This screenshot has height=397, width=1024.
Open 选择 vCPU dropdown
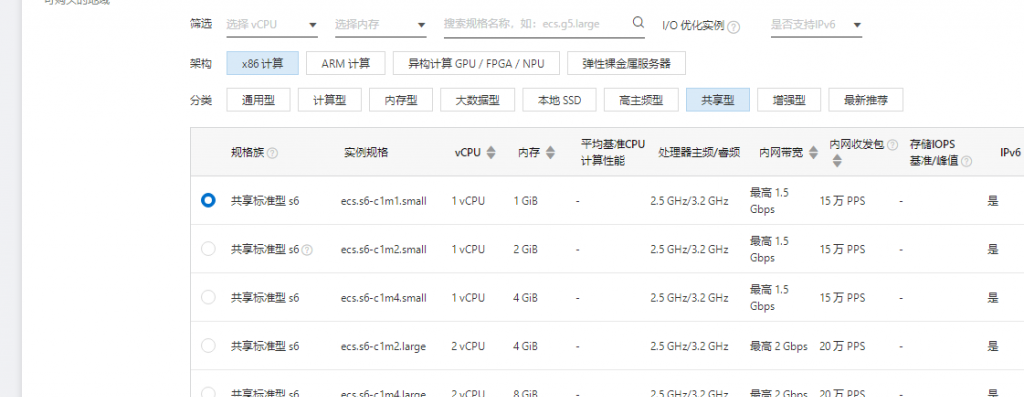[x=272, y=25]
